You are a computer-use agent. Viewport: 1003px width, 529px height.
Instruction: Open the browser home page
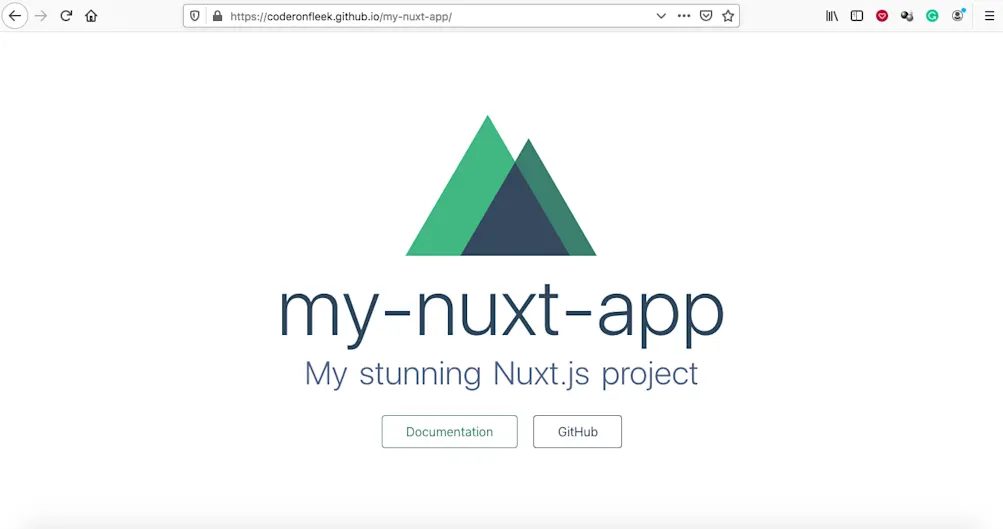tap(91, 16)
